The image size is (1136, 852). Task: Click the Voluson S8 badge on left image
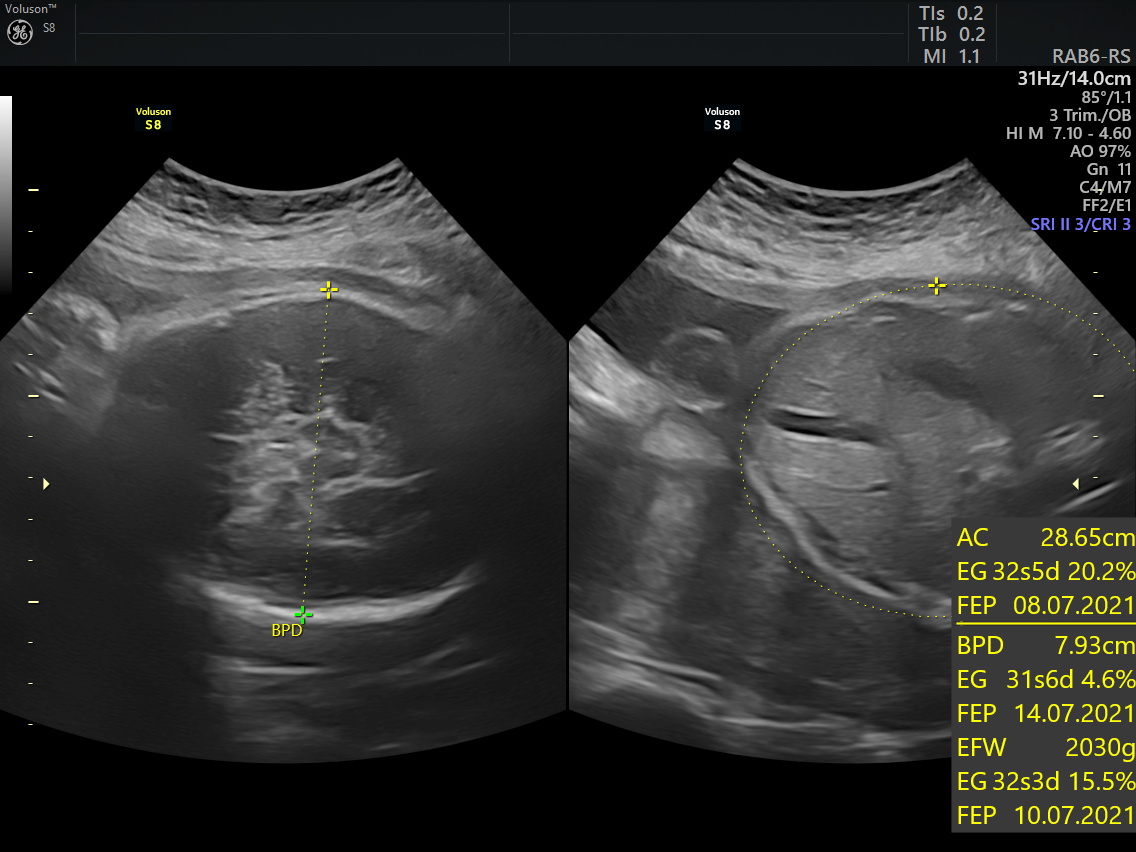point(153,119)
